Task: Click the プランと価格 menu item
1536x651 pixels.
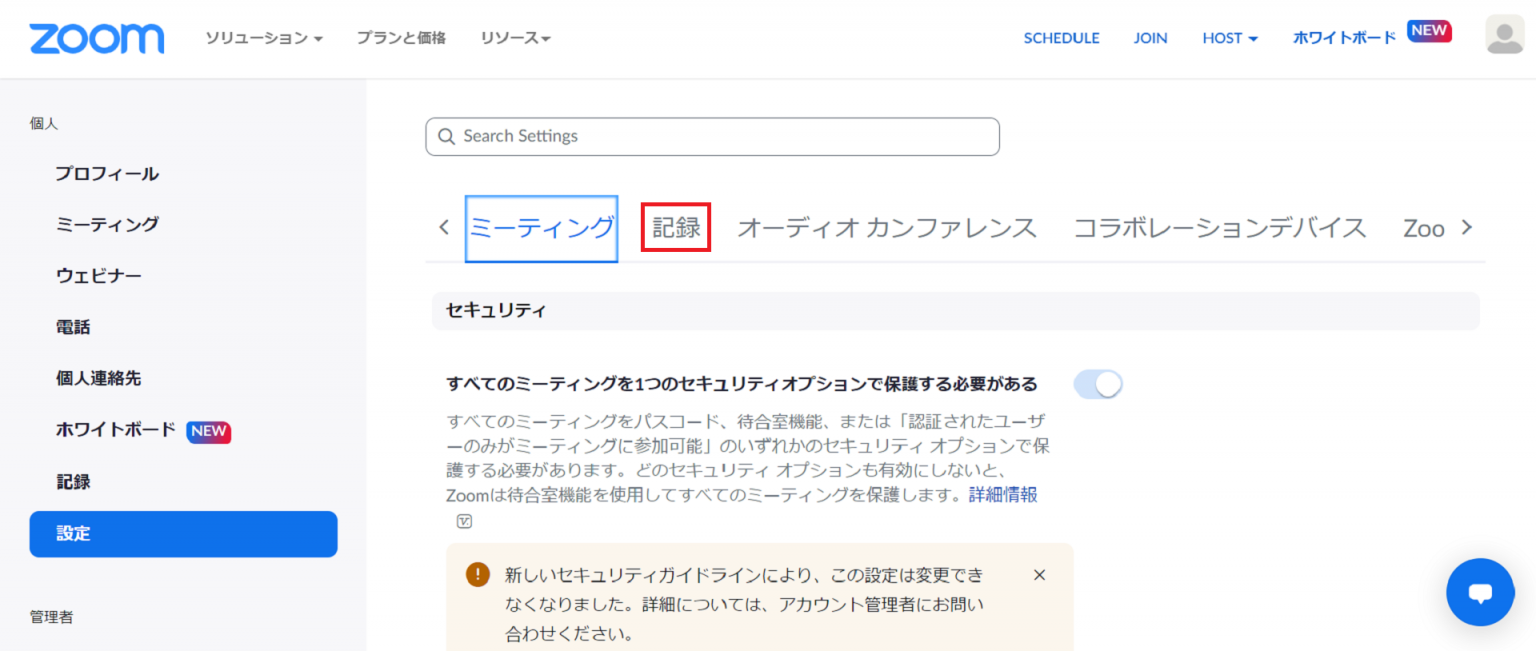Action: 401,38
